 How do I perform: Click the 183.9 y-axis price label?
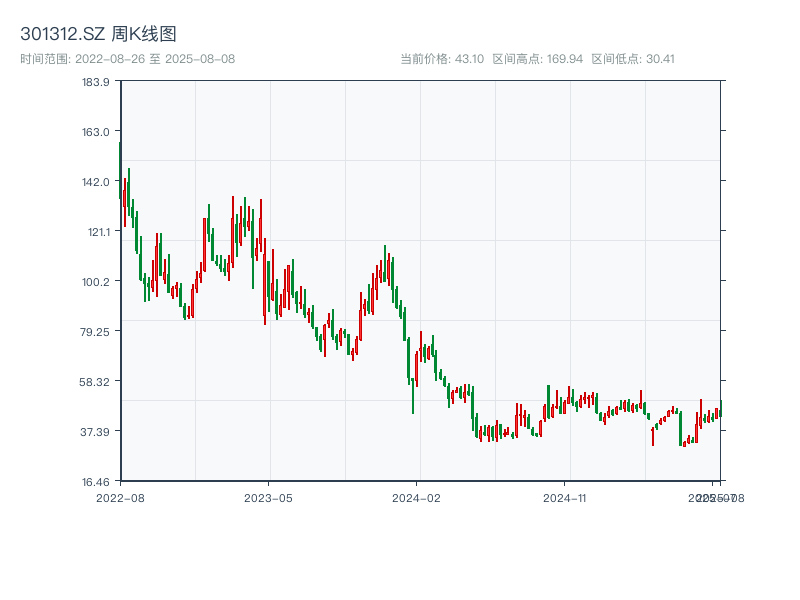95,82
